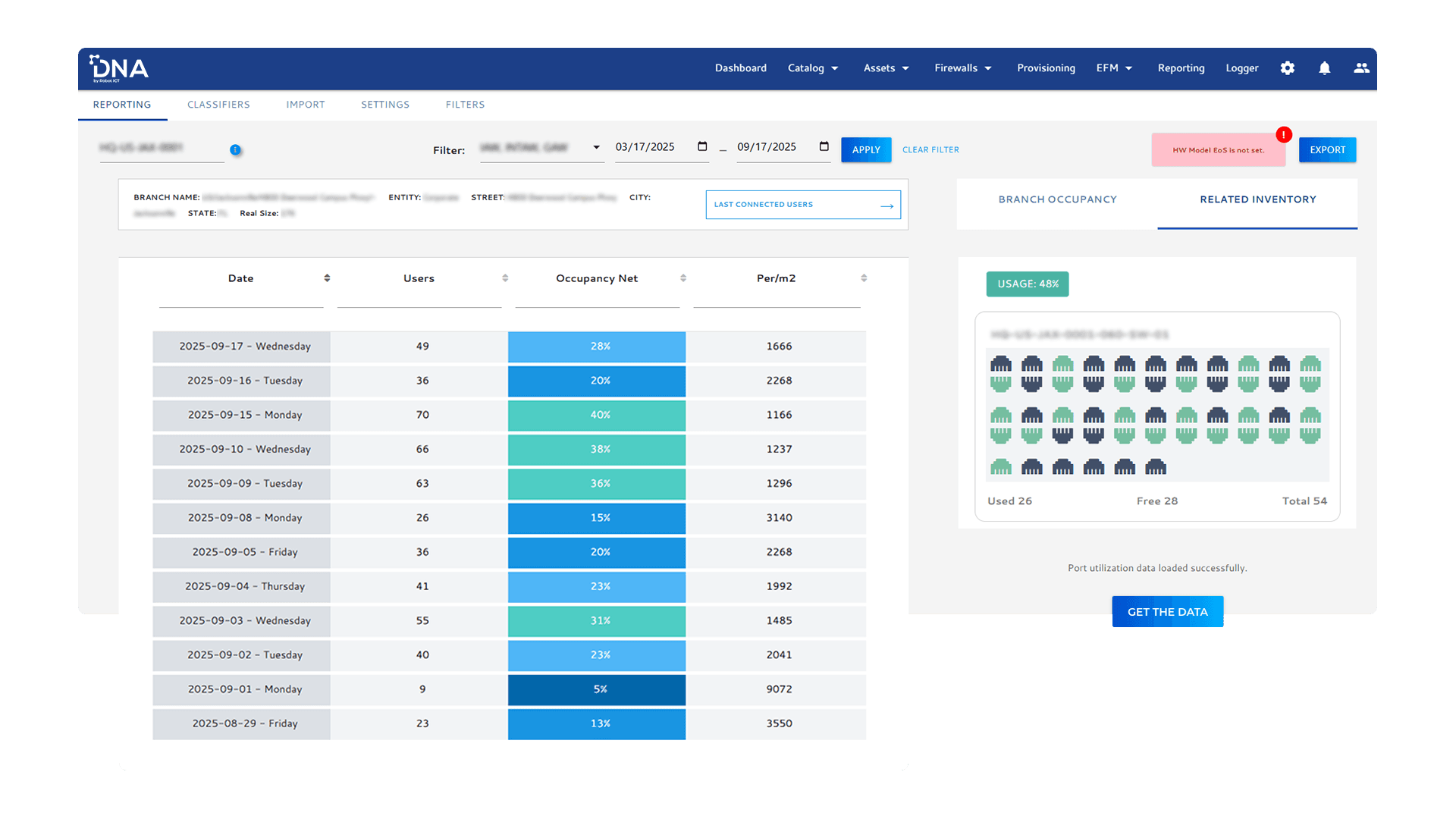Select the 2025-09-15 - Monday date cell

coord(241,415)
